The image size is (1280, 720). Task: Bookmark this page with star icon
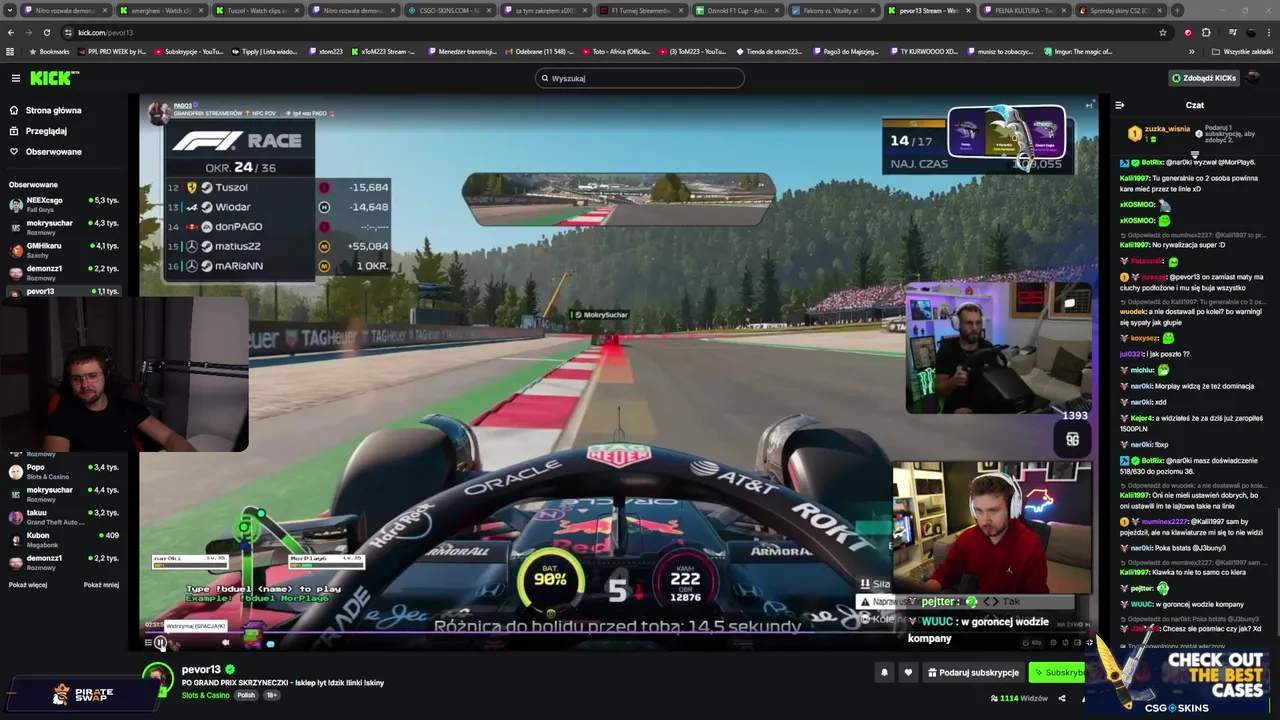(1162, 32)
